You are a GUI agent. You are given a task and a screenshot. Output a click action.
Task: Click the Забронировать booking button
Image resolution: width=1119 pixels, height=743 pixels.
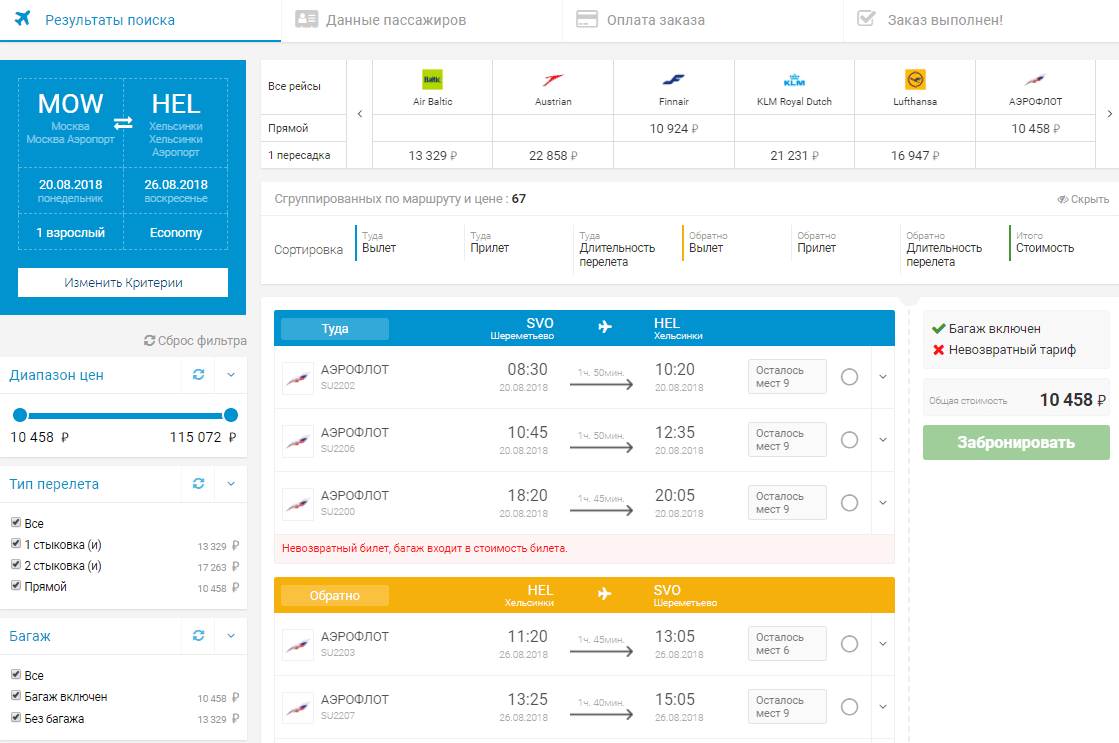1016,443
